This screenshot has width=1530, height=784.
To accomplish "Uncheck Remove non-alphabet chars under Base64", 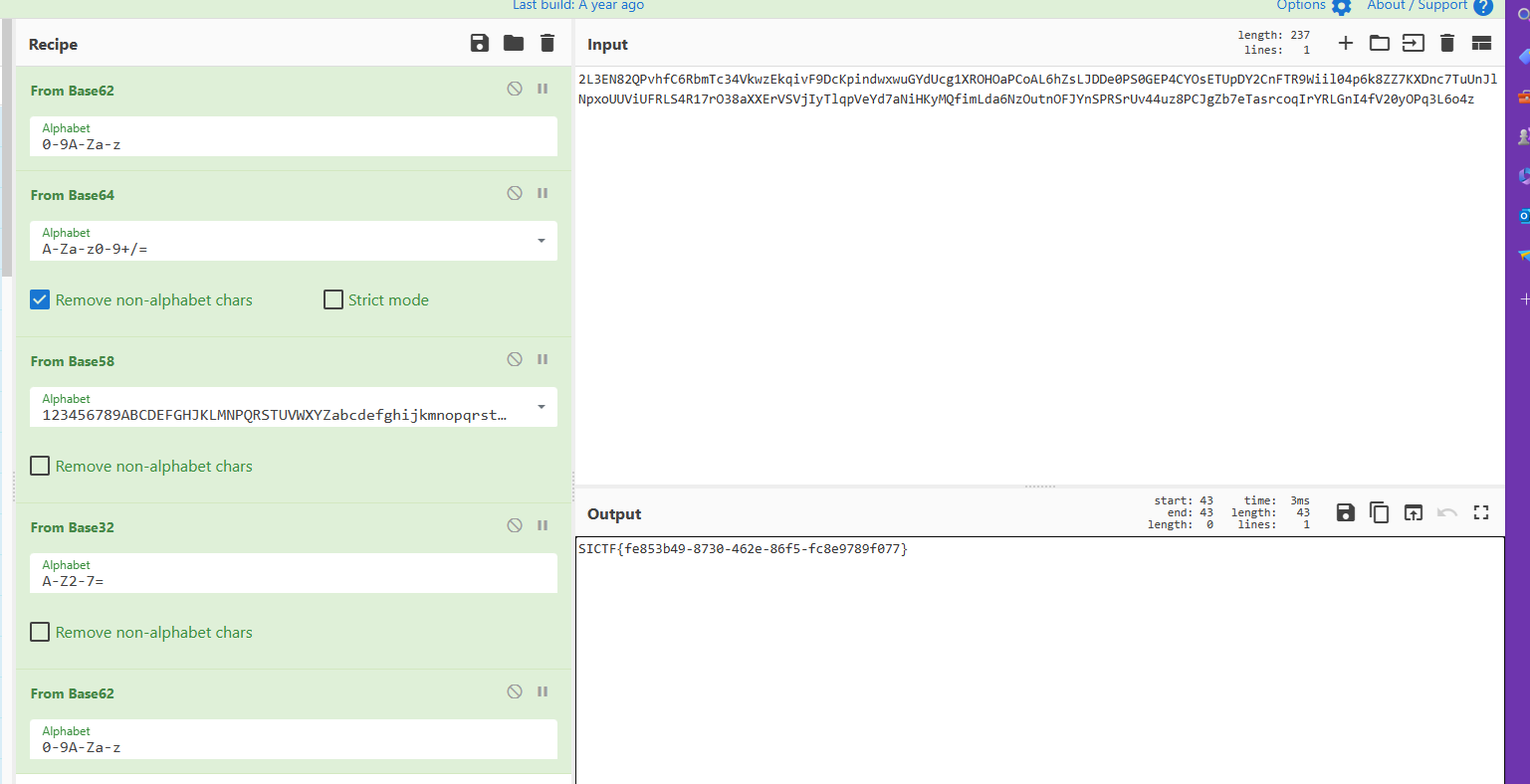I will click(40, 299).
